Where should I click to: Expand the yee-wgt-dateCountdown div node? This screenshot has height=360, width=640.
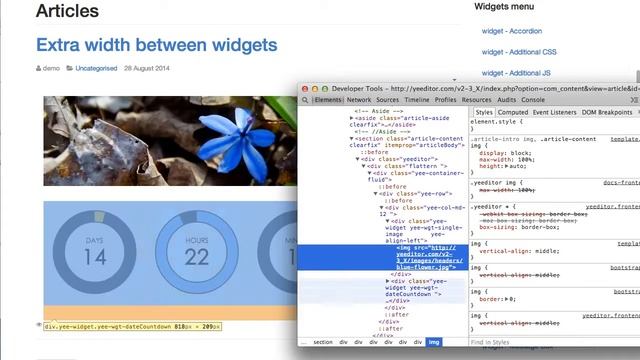coord(388,281)
